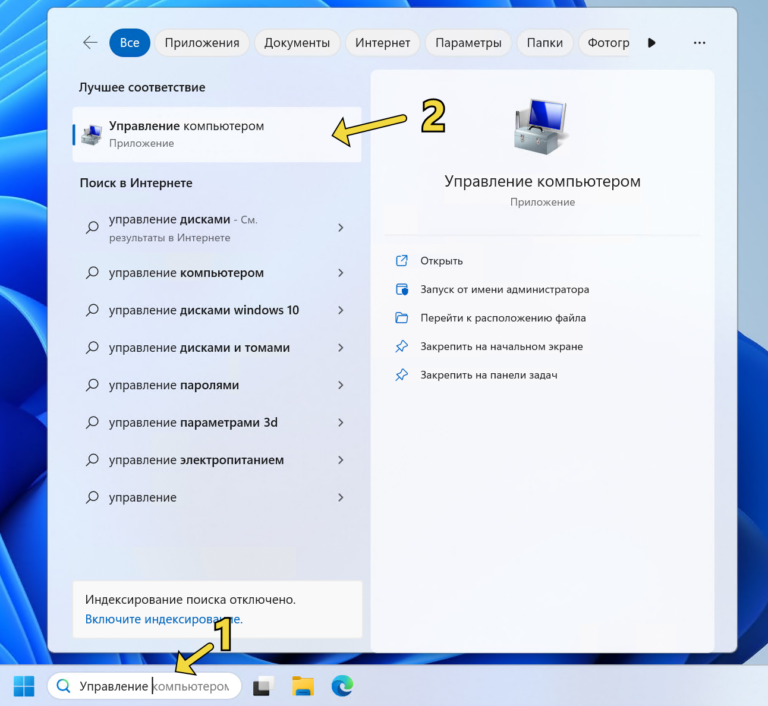Click the large Управление компьютером toolbox icon

tap(542, 127)
